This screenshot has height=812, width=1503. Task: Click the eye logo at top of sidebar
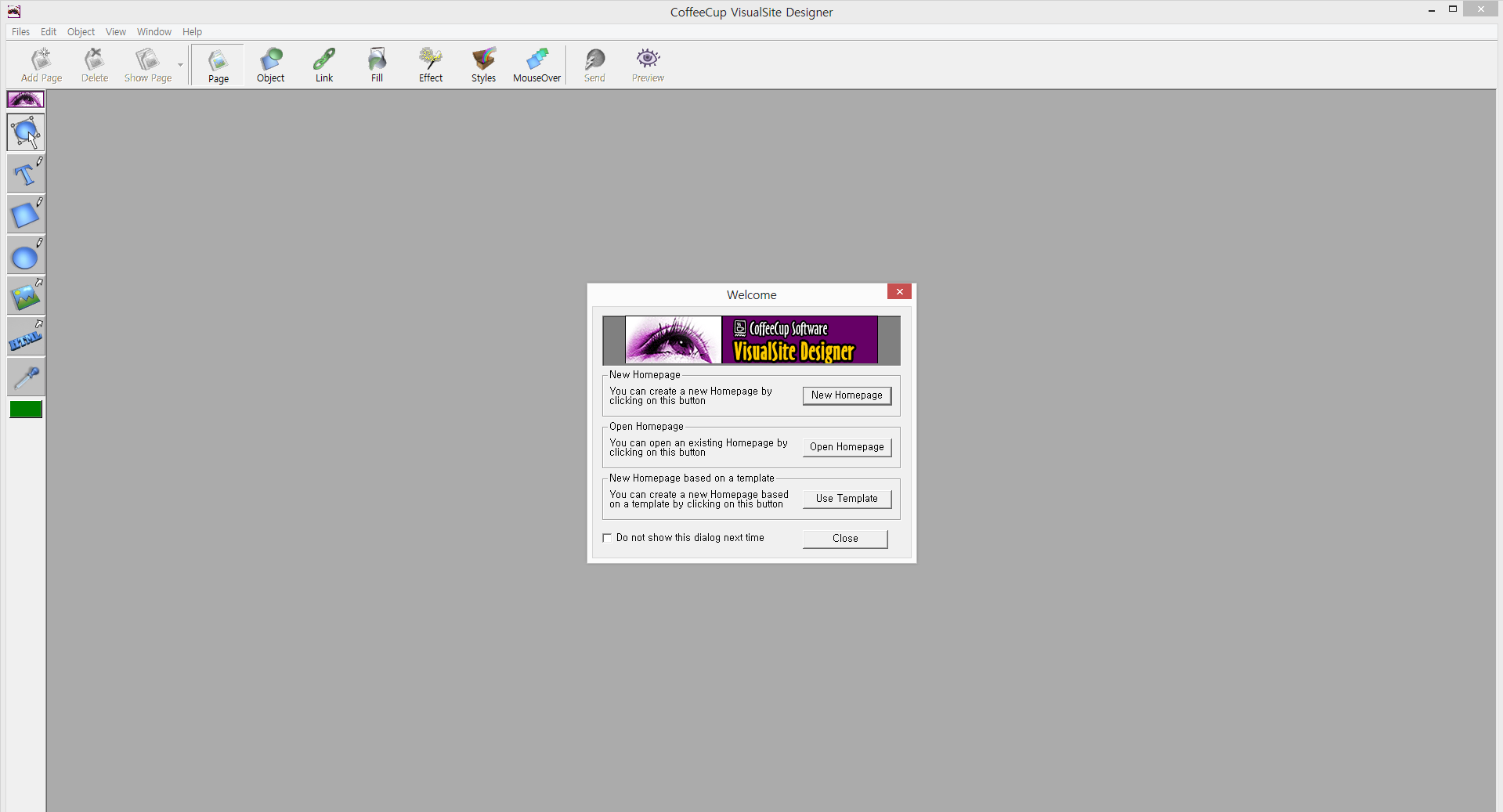click(x=26, y=99)
